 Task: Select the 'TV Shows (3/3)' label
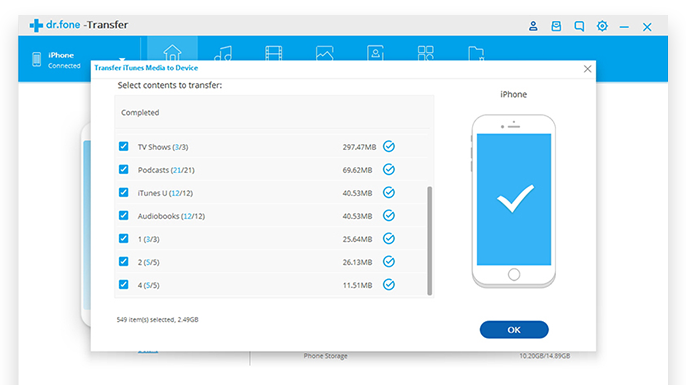point(163,147)
